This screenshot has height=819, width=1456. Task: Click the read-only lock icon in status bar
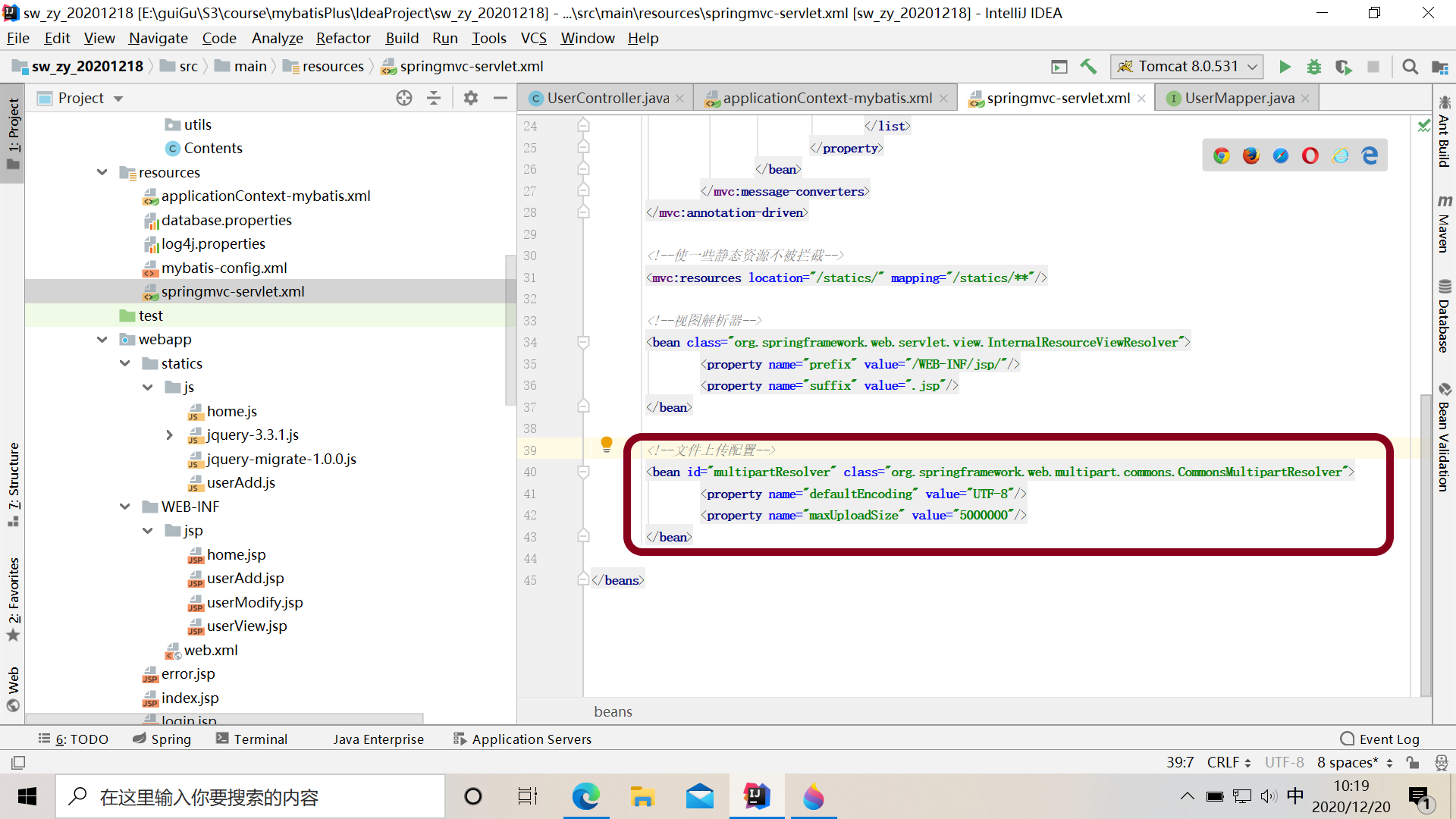coord(1413,762)
